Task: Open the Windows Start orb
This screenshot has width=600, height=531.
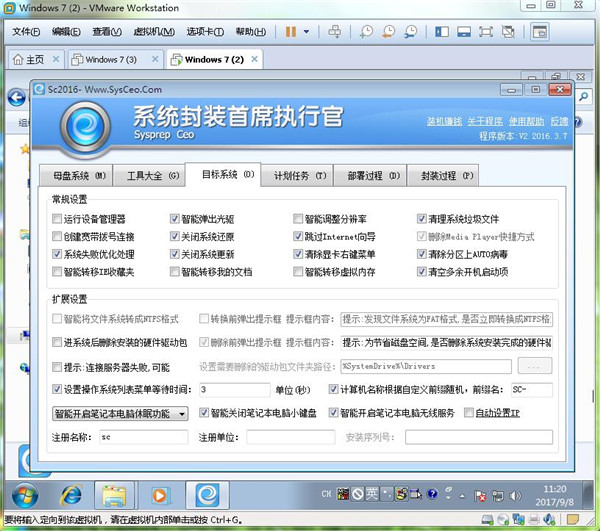Action: click(25, 496)
